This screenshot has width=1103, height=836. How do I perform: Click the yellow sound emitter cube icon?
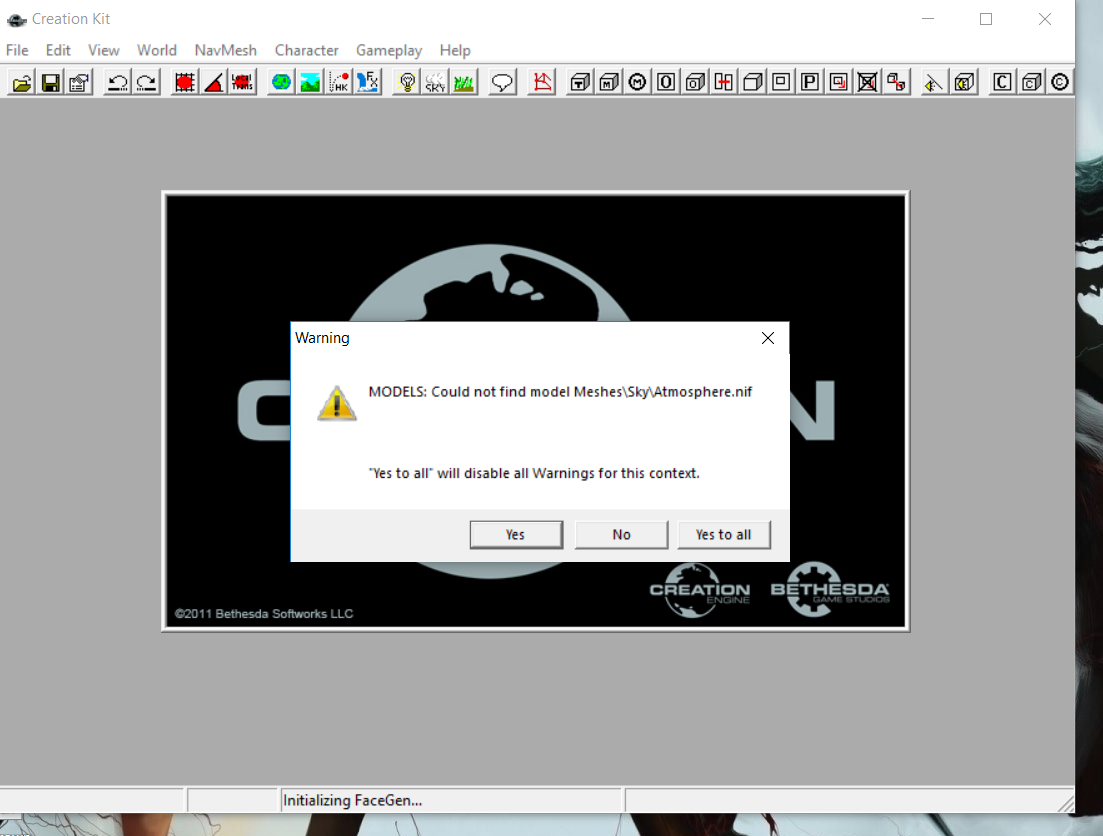tap(964, 82)
